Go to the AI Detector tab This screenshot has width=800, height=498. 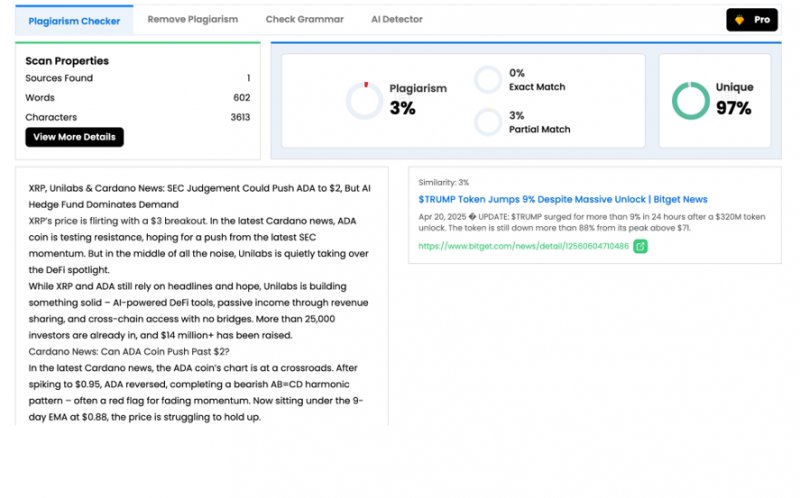tap(396, 19)
